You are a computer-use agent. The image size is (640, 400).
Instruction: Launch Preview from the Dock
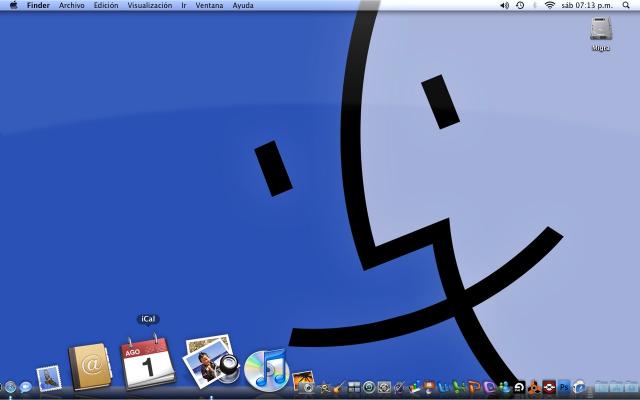210,361
